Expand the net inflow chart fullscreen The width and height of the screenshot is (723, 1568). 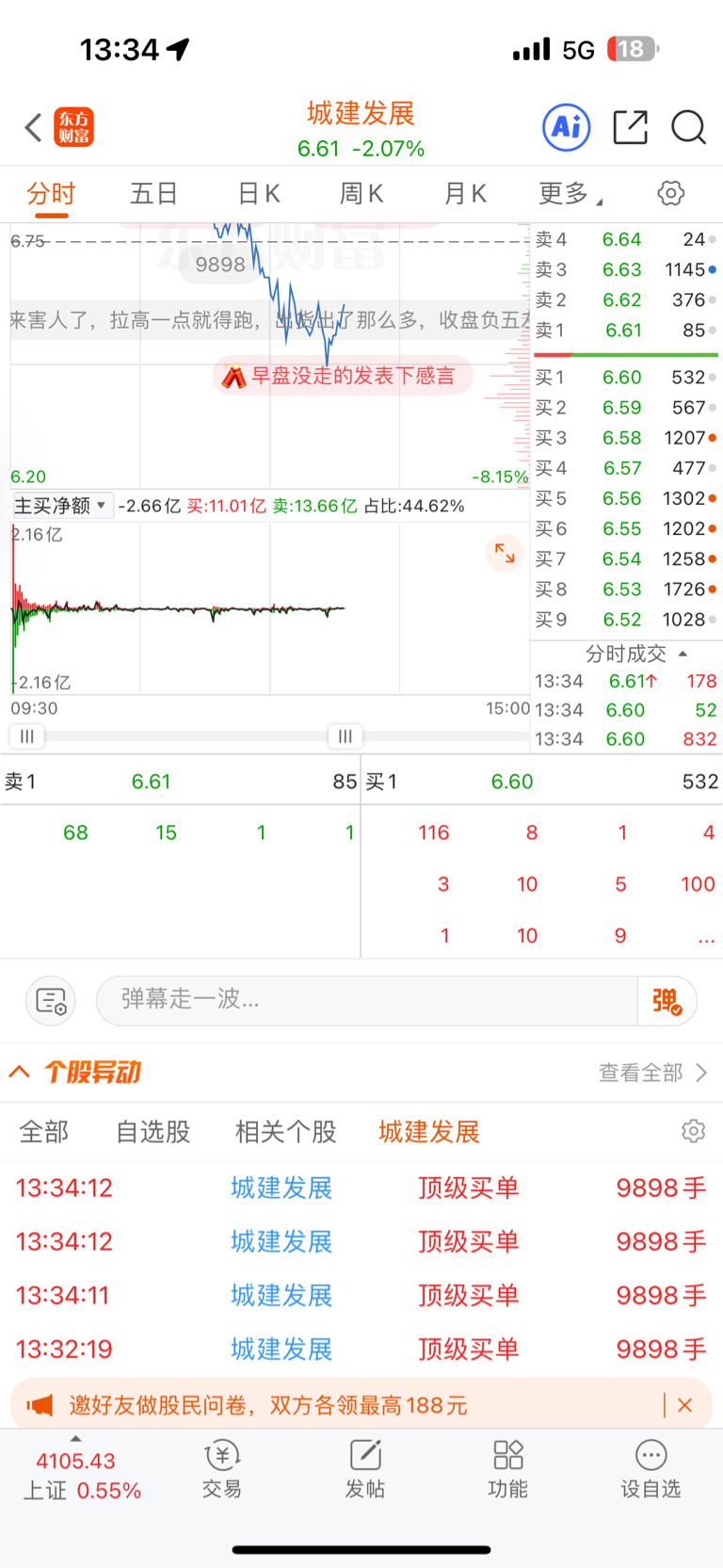(x=505, y=554)
